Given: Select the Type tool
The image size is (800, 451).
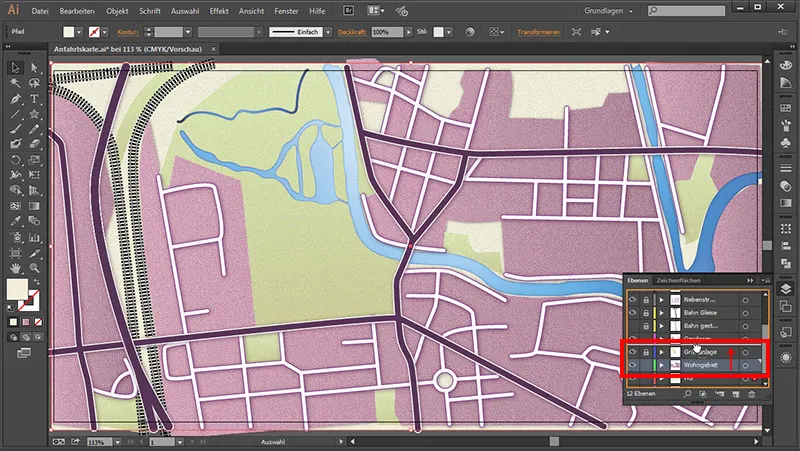Looking at the screenshot, I should click(x=34, y=98).
